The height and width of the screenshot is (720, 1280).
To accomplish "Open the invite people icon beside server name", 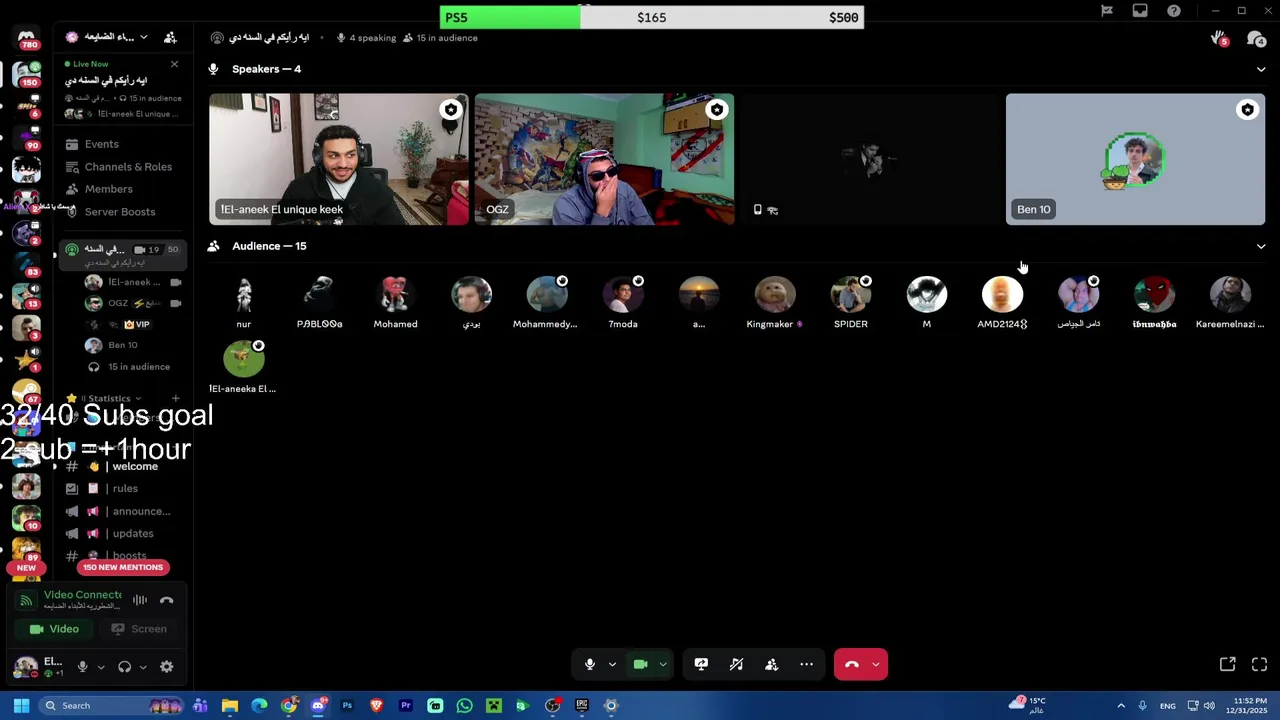I will [x=170, y=37].
